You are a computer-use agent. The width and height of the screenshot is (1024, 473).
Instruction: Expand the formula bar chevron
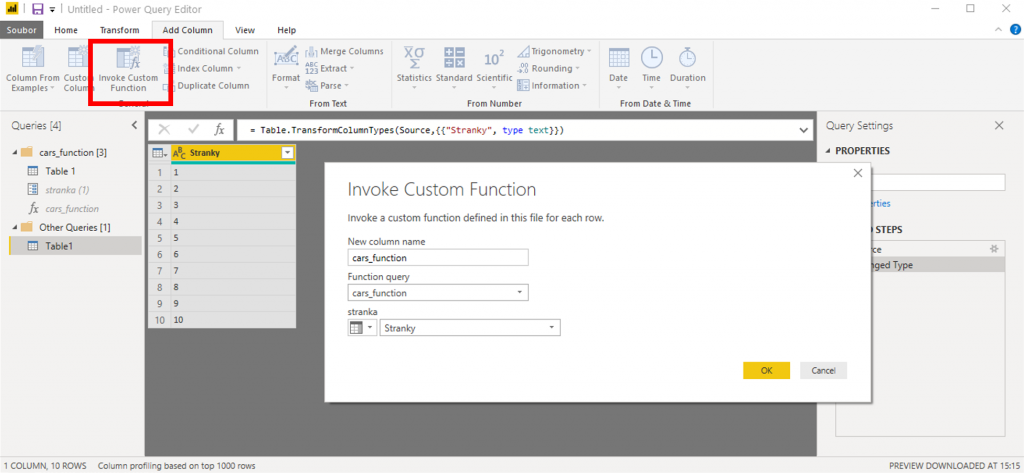point(803,131)
